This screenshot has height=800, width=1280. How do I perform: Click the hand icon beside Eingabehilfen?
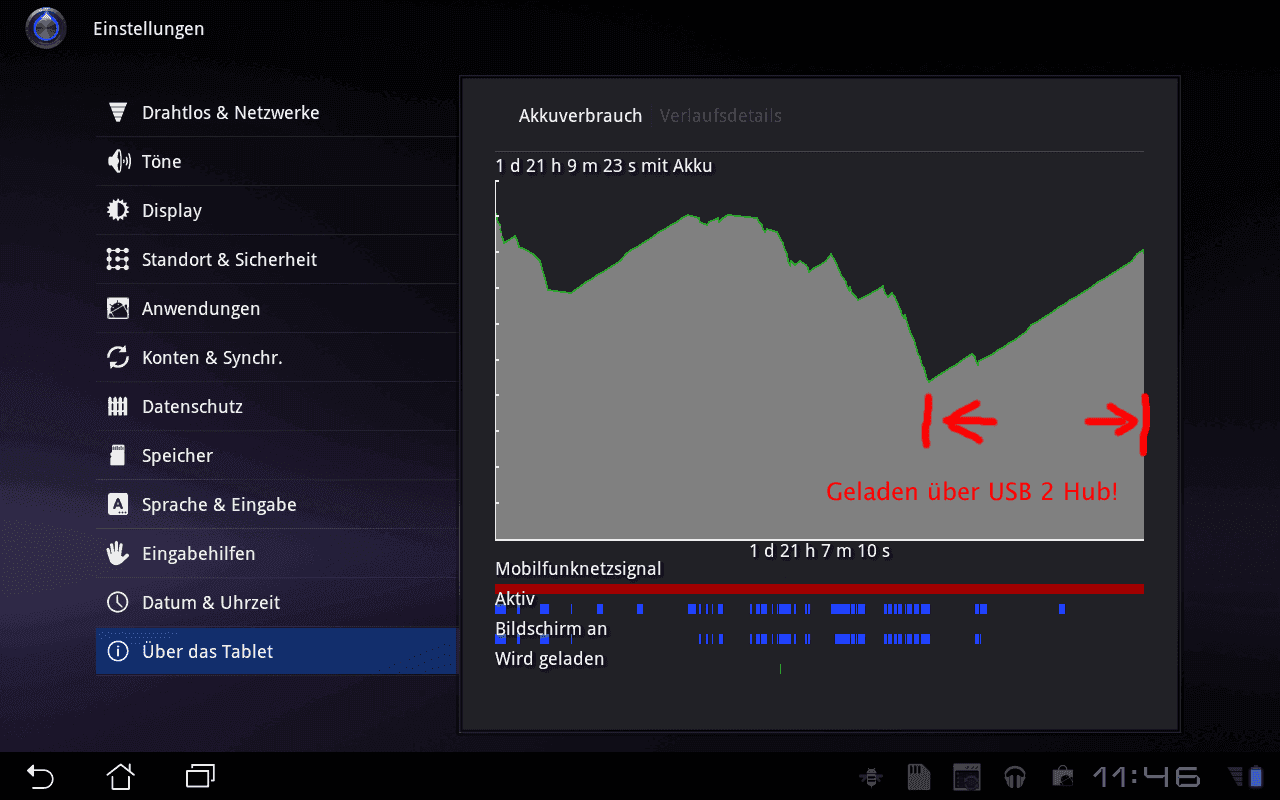[118, 553]
